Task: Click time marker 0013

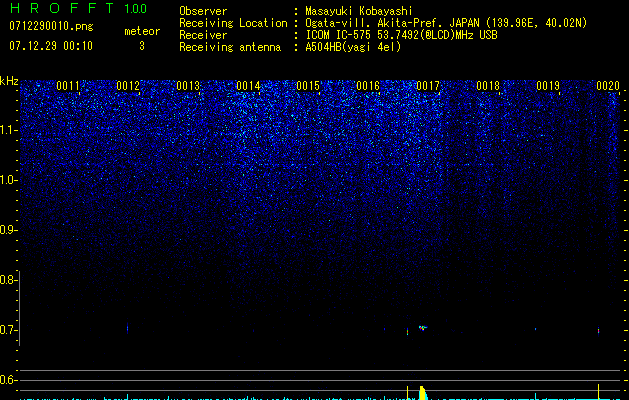Action: (188, 86)
